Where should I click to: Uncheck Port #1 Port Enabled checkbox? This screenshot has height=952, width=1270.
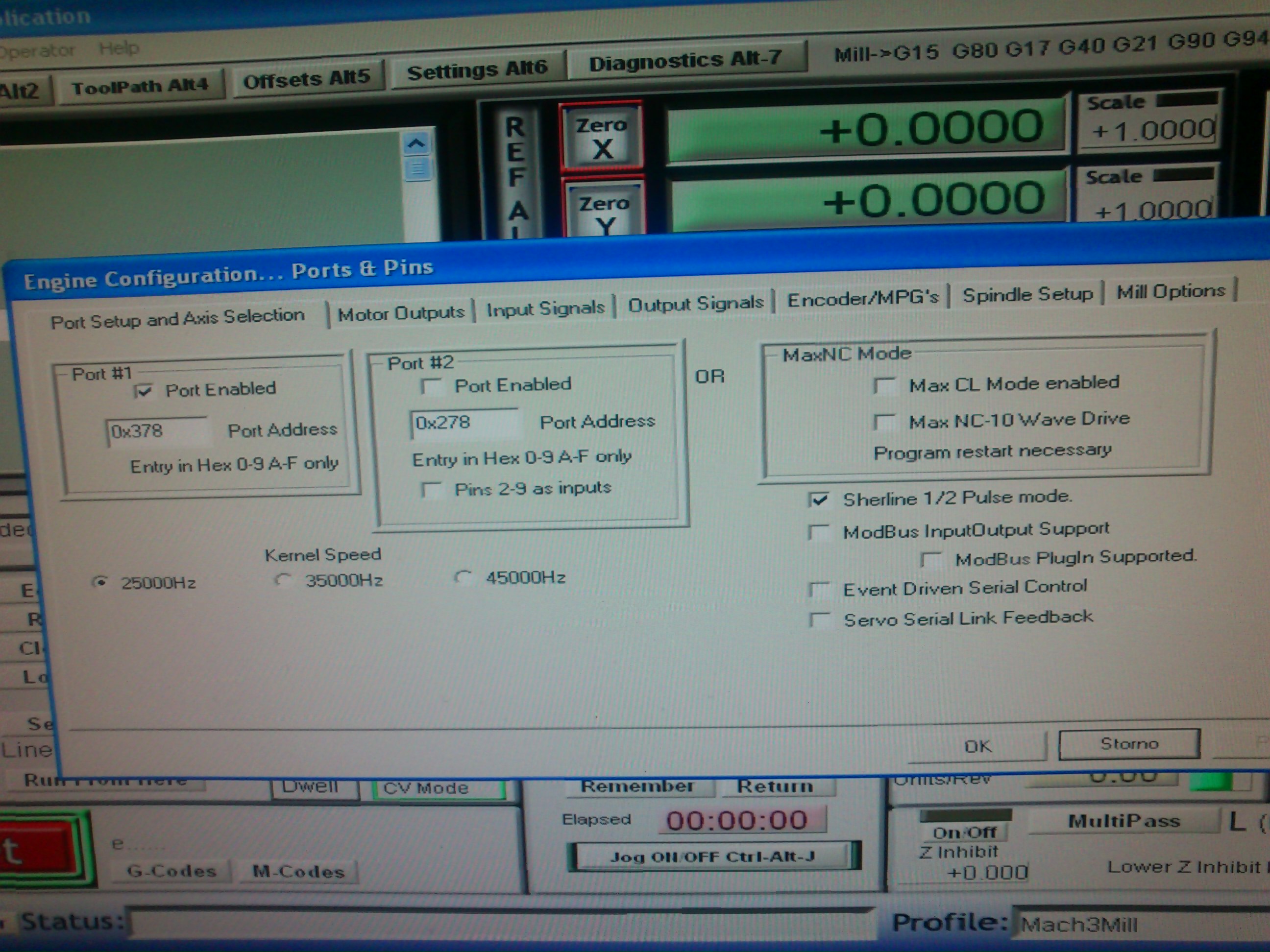(x=144, y=391)
